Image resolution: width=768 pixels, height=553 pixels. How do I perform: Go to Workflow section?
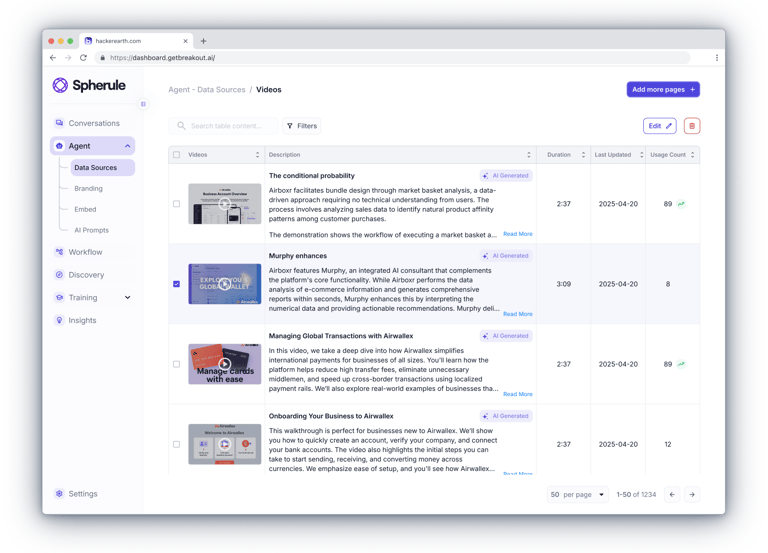click(x=93, y=252)
